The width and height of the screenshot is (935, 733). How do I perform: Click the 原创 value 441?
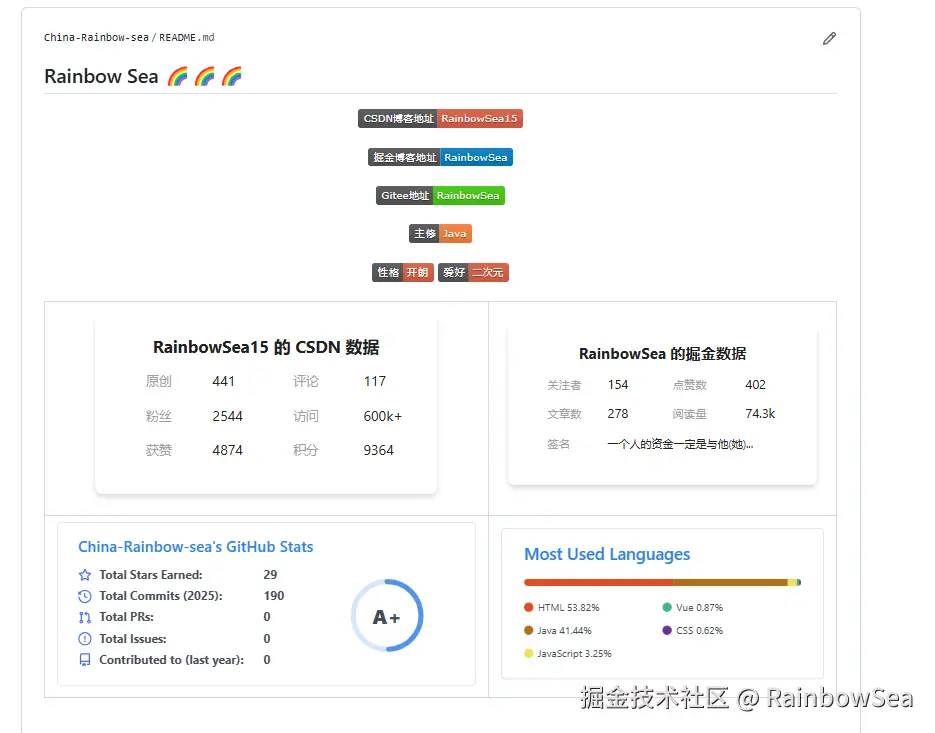(x=224, y=382)
